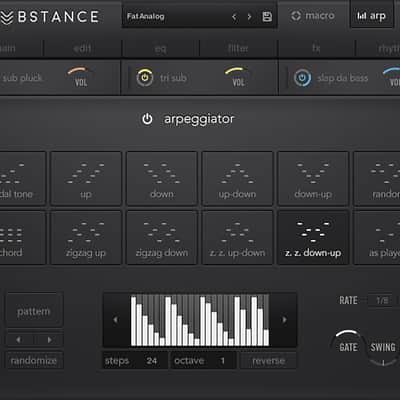Select the random arpeggio mode
This screenshot has width=400, height=400.
pos(377,178)
